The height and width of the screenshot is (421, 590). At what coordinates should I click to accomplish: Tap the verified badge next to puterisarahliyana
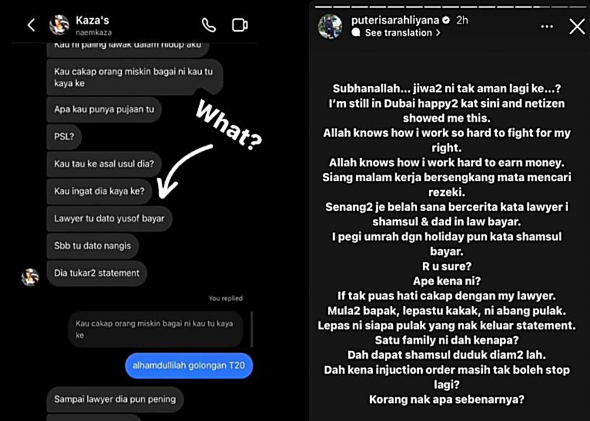tap(446, 20)
